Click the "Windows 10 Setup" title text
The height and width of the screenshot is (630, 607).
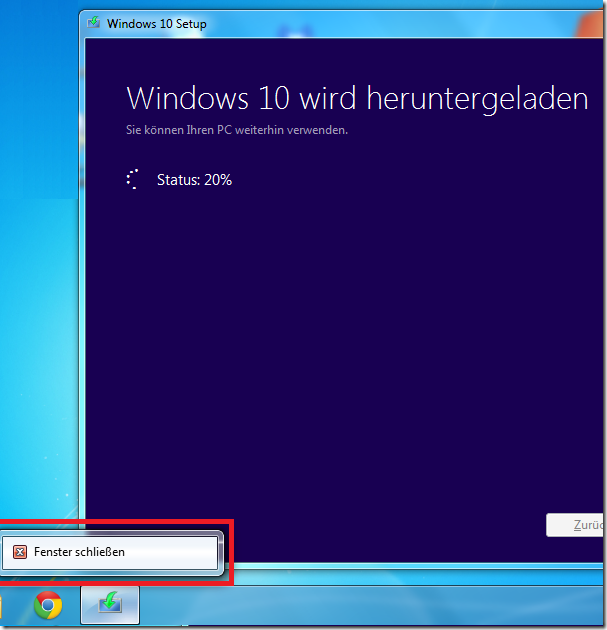(157, 24)
